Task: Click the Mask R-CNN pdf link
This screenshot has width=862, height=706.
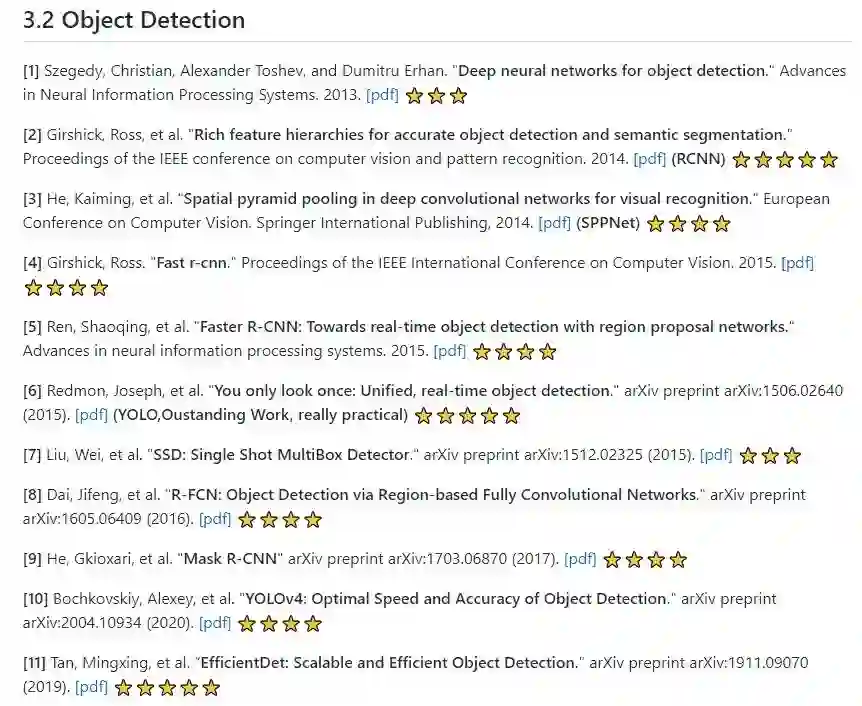Action: point(580,558)
